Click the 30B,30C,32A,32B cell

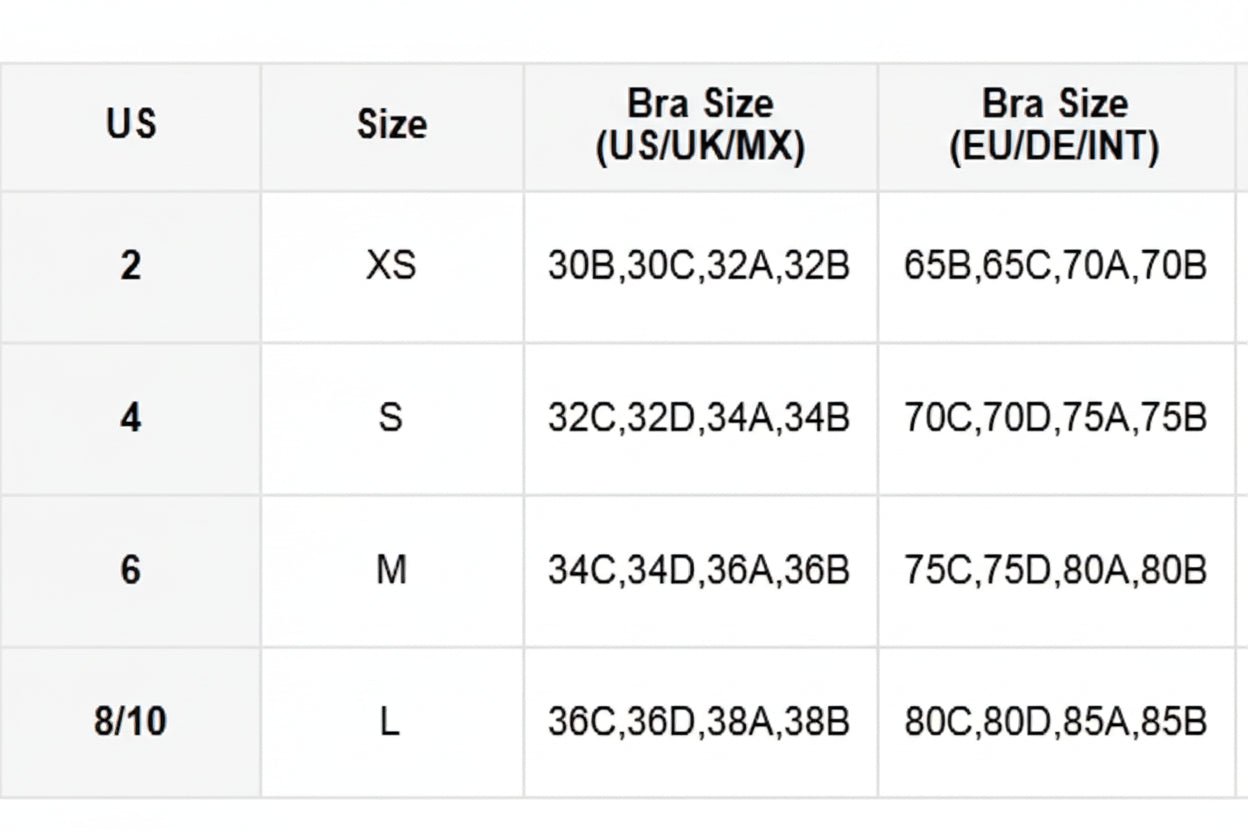(699, 266)
